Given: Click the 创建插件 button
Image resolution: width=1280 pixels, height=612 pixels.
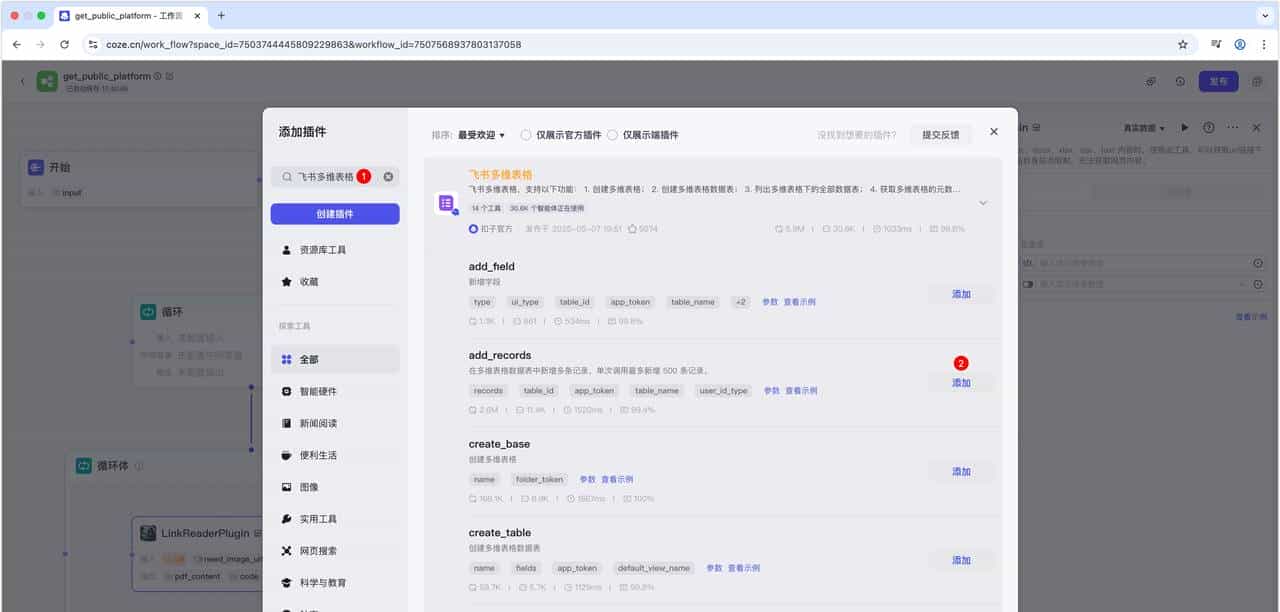Looking at the screenshot, I should point(333,214).
